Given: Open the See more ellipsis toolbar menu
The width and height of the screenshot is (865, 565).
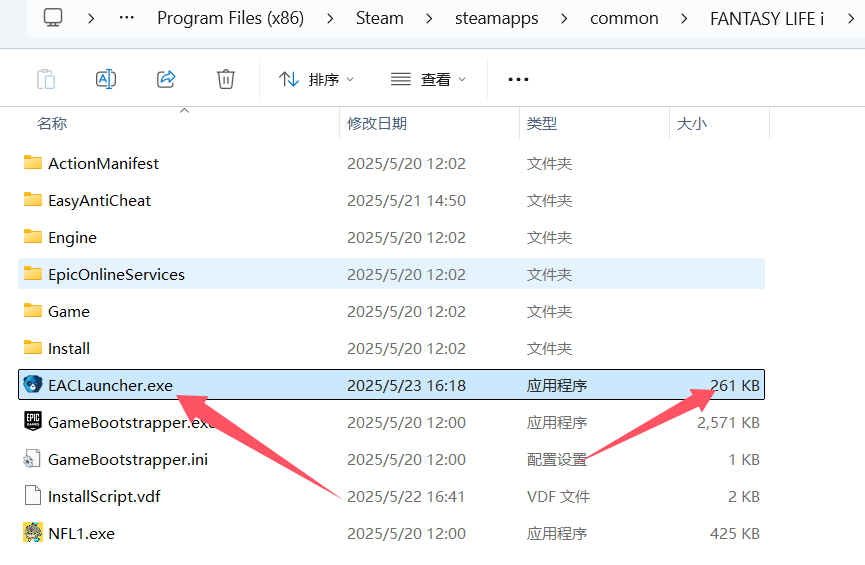Looking at the screenshot, I should click(x=518, y=79).
